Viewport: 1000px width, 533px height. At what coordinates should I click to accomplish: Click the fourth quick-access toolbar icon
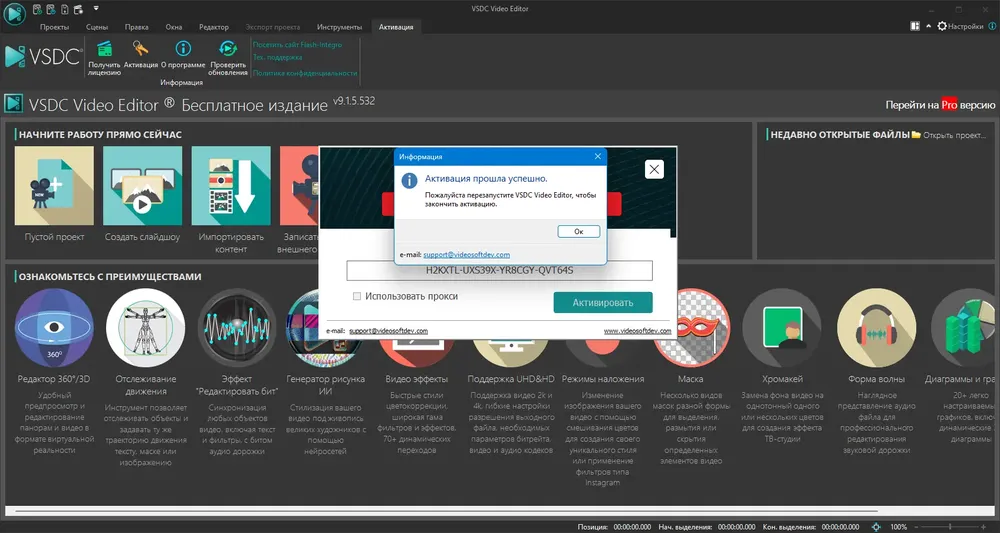pos(78,9)
